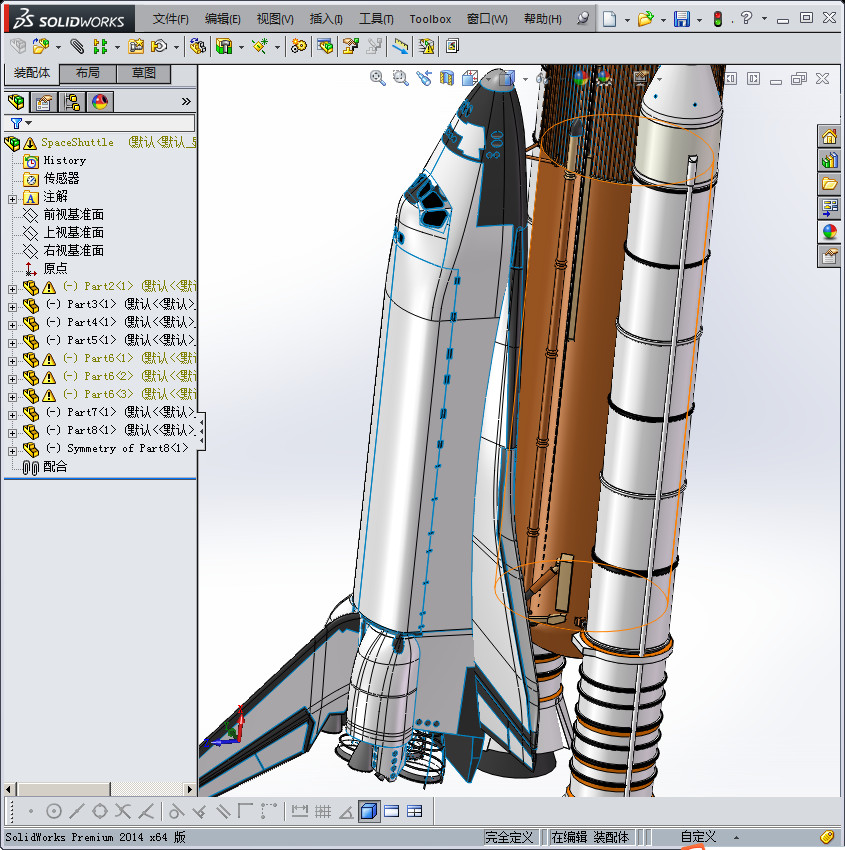Expand the Part7<1> tree node
The image size is (845, 850).
pyautogui.click(x=12, y=415)
